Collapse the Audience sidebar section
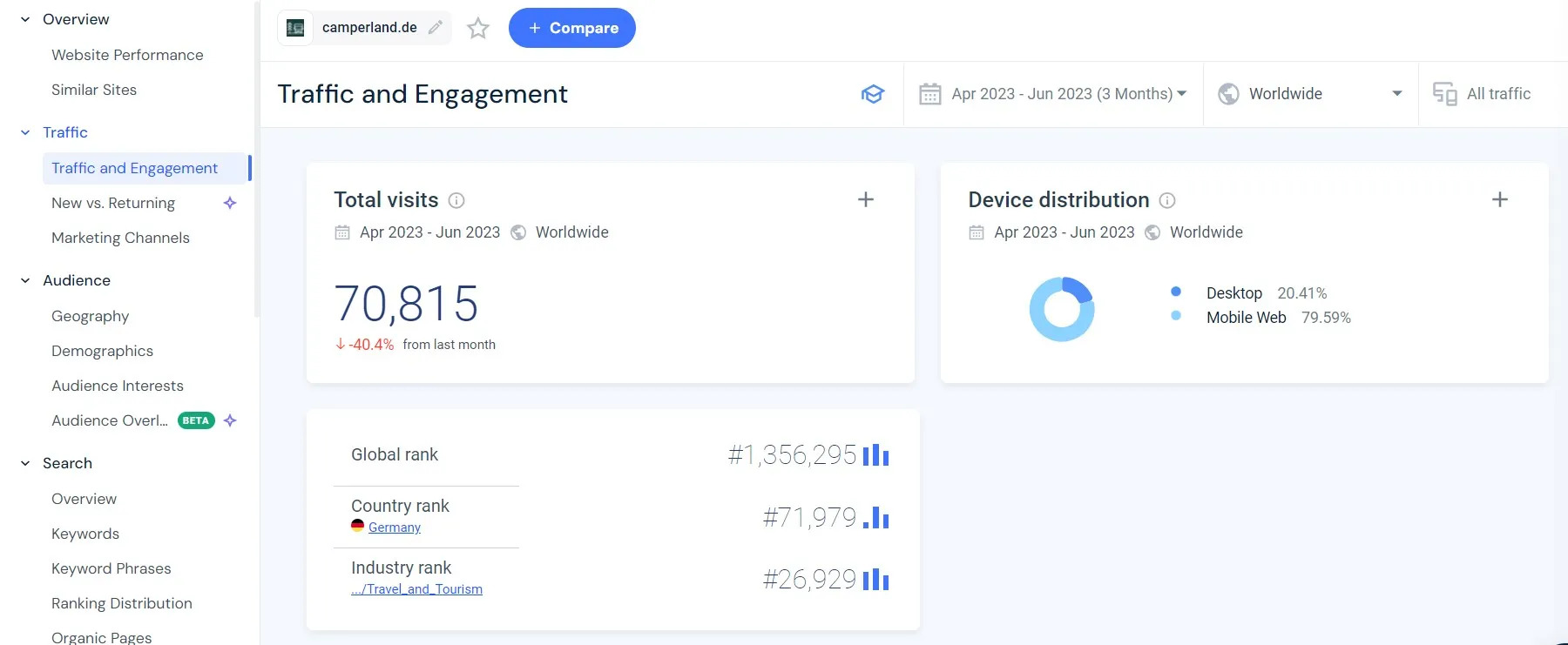The image size is (1568, 645). click(x=25, y=280)
